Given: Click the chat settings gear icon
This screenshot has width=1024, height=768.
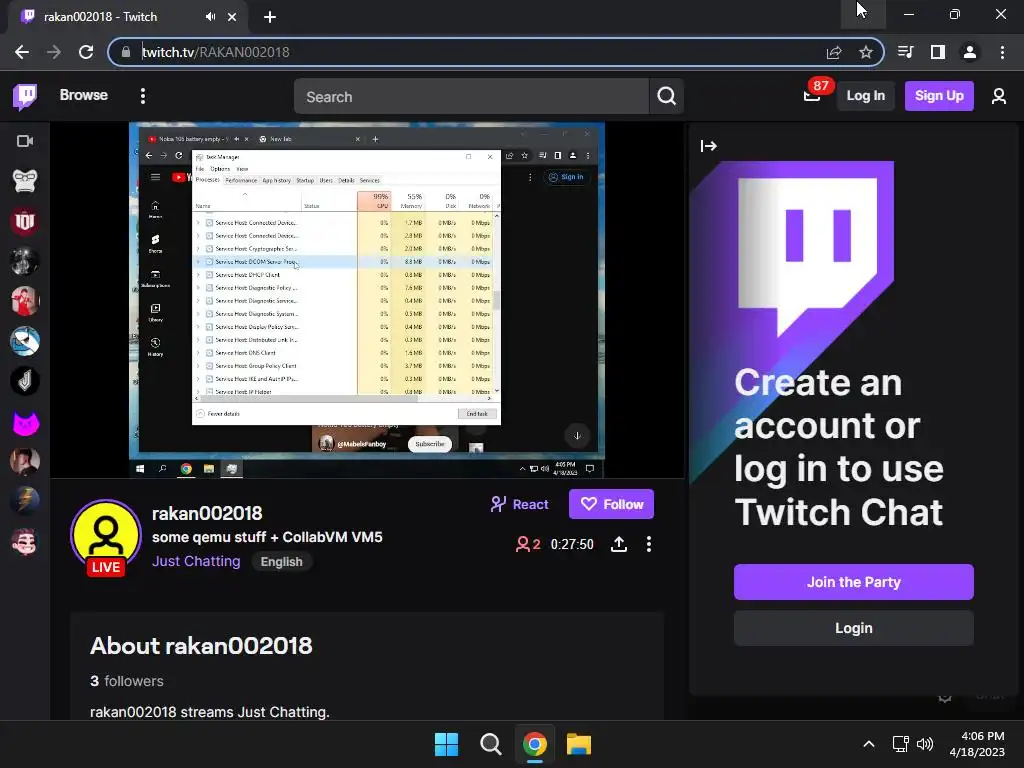Looking at the screenshot, I should [x=945, y=698].
